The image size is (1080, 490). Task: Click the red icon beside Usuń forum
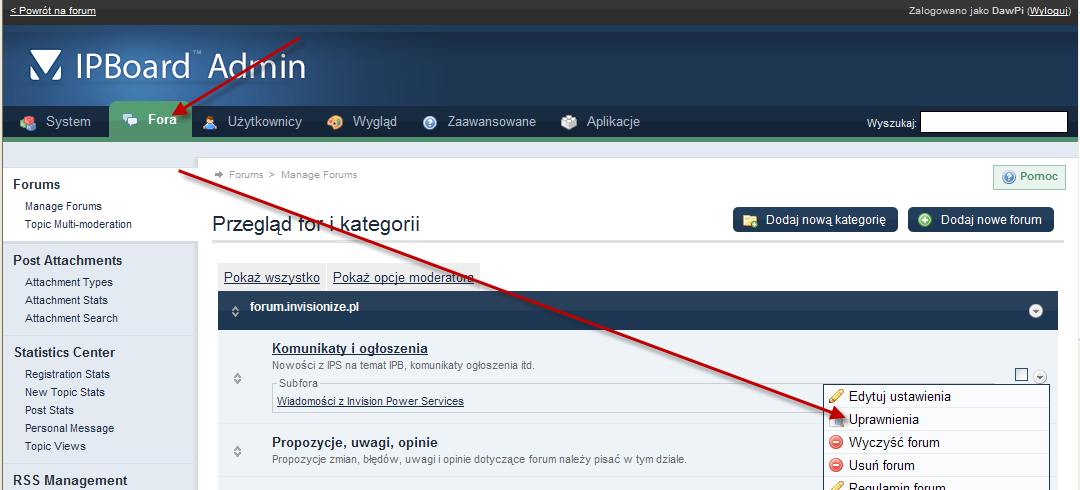click(x=836, y=465)
